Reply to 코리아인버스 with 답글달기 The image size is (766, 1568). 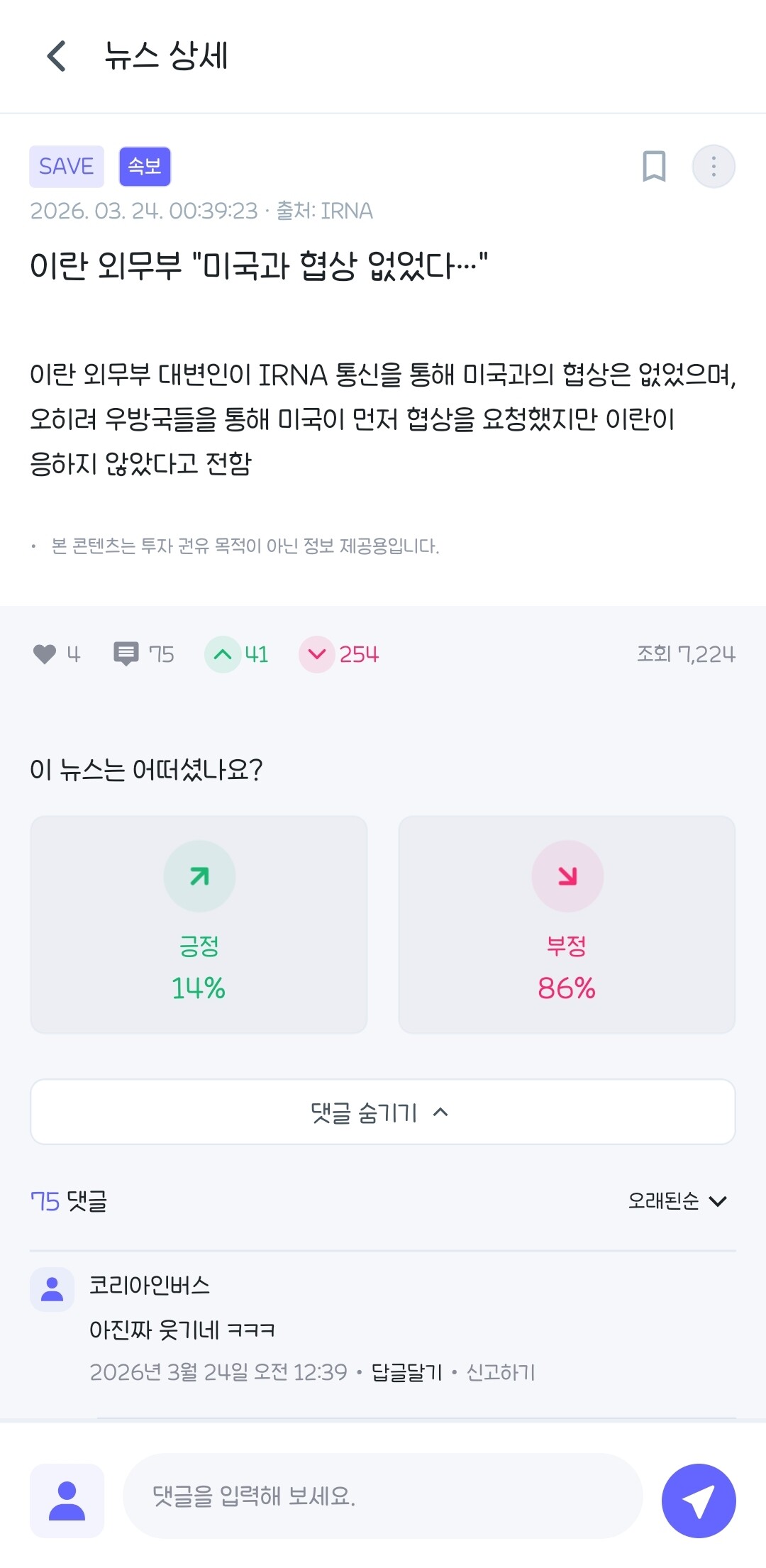(x=406, y=1372)
